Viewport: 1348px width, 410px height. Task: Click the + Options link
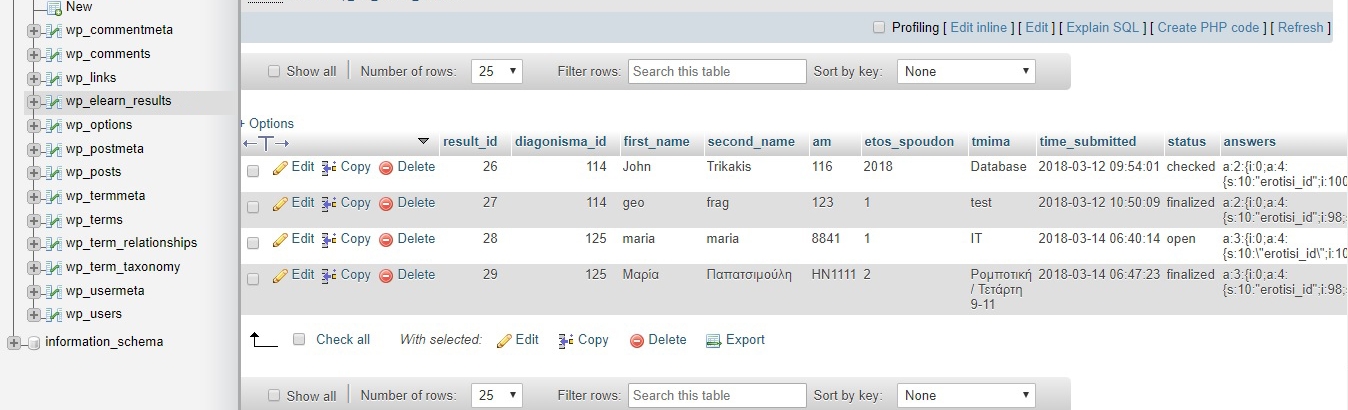pos(267,124)
